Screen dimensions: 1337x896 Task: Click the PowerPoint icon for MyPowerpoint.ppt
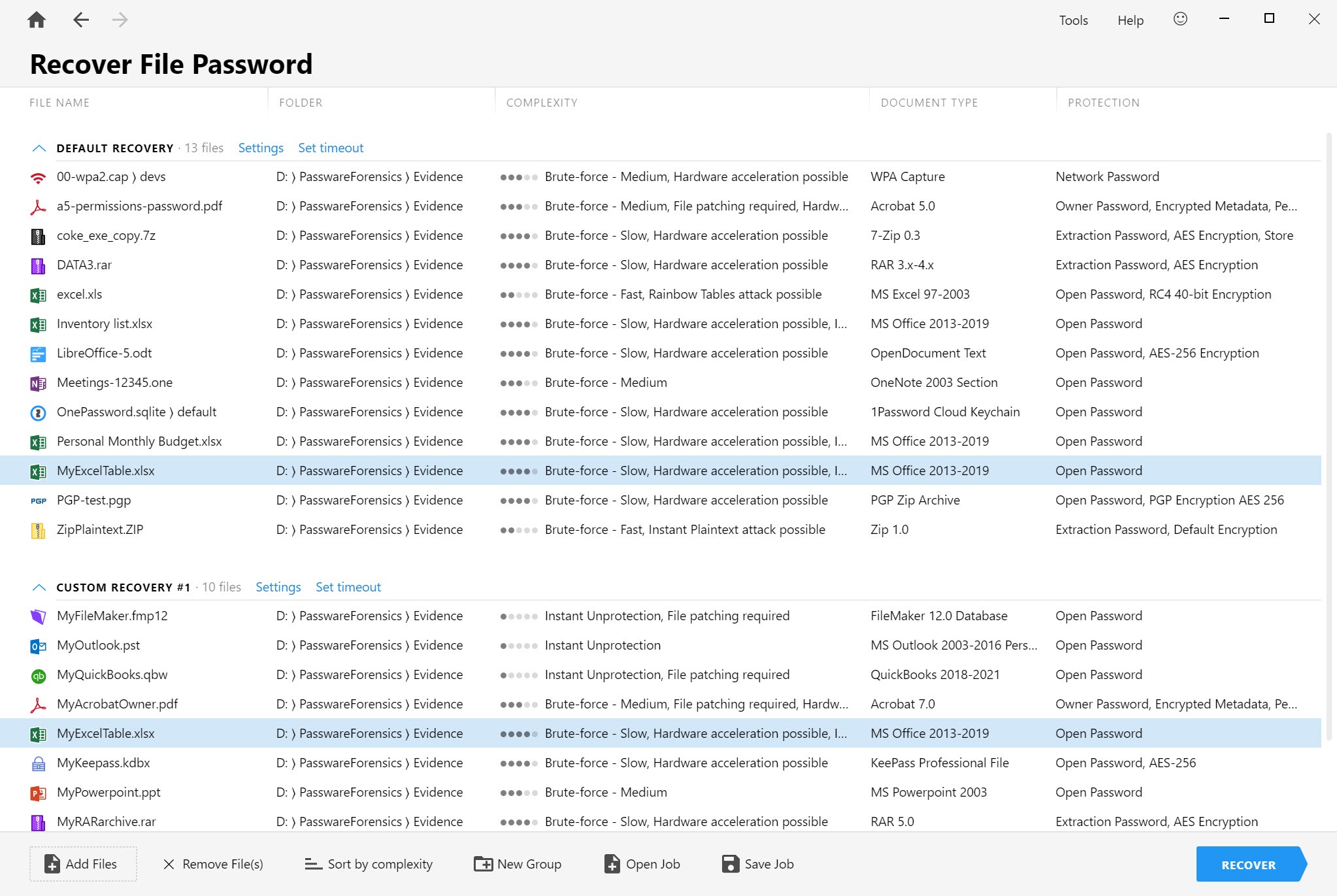tap(39, 793)
